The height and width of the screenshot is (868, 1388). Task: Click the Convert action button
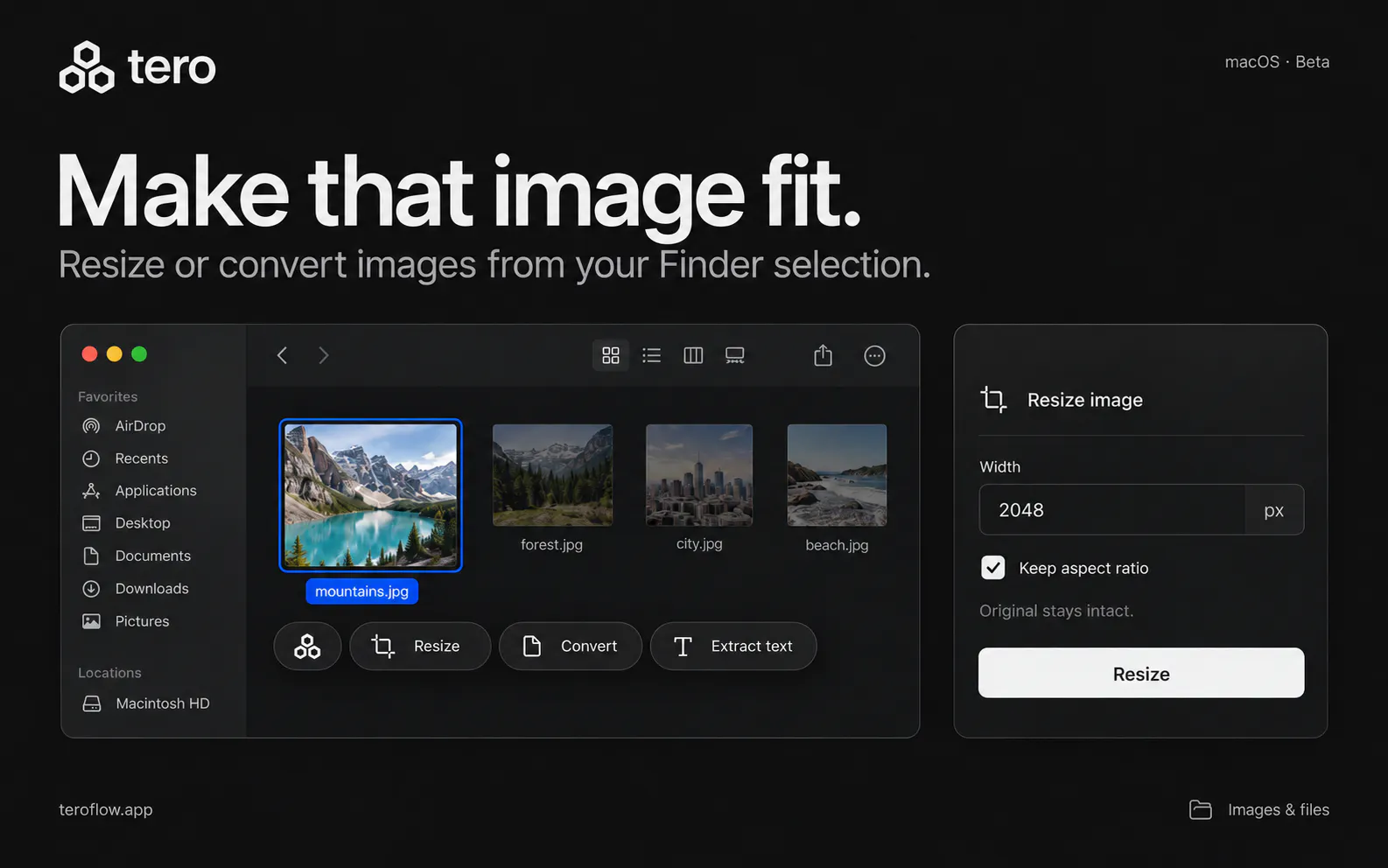coord(571,647)
